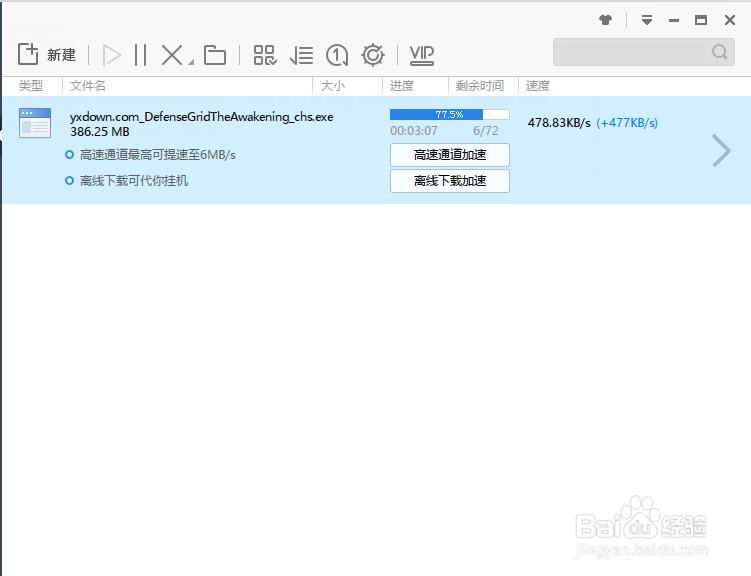This screenshot has width=751, height=576.
Task: Pause the download with the pause icon
Action: 140,55
